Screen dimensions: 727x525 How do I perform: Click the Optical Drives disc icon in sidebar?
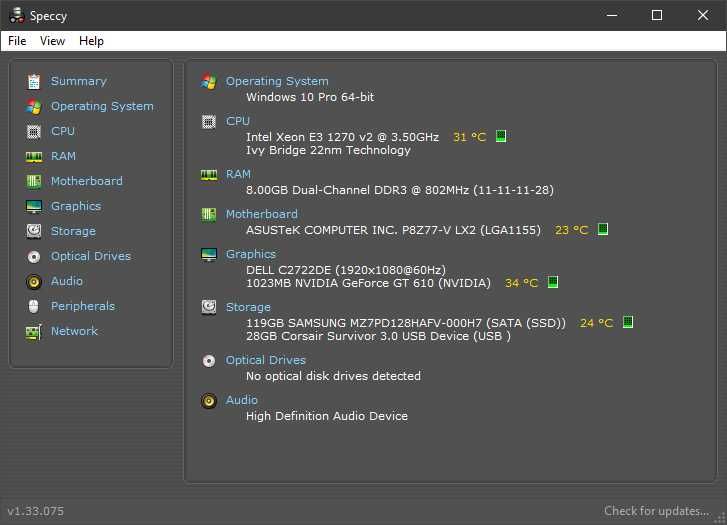coord(34,256)
